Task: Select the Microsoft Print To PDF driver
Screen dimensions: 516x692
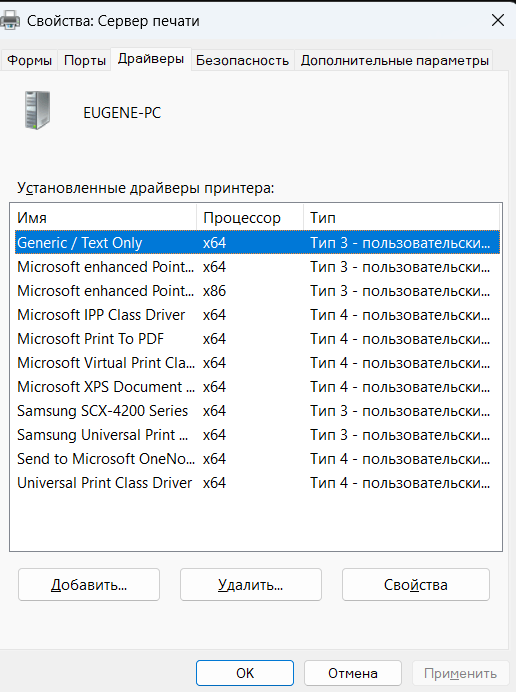Action: 257,339
